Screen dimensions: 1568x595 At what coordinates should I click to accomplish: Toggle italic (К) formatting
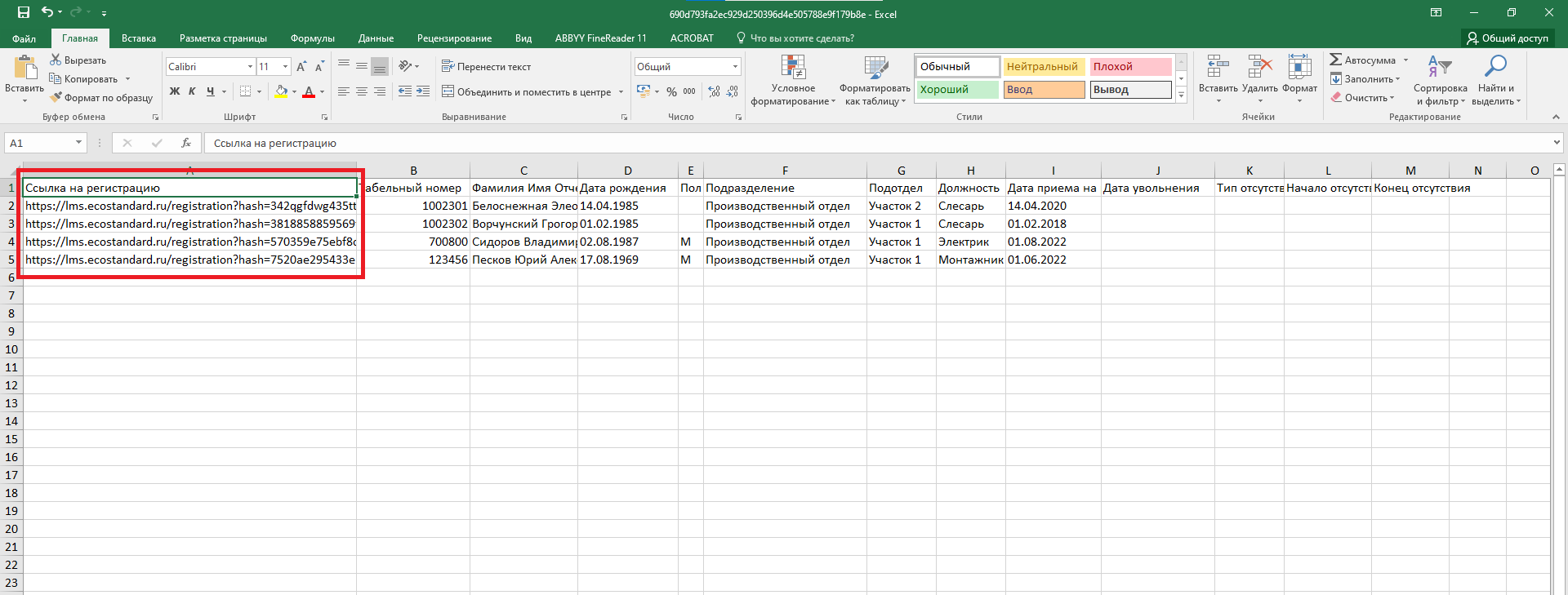coord(192,91)
